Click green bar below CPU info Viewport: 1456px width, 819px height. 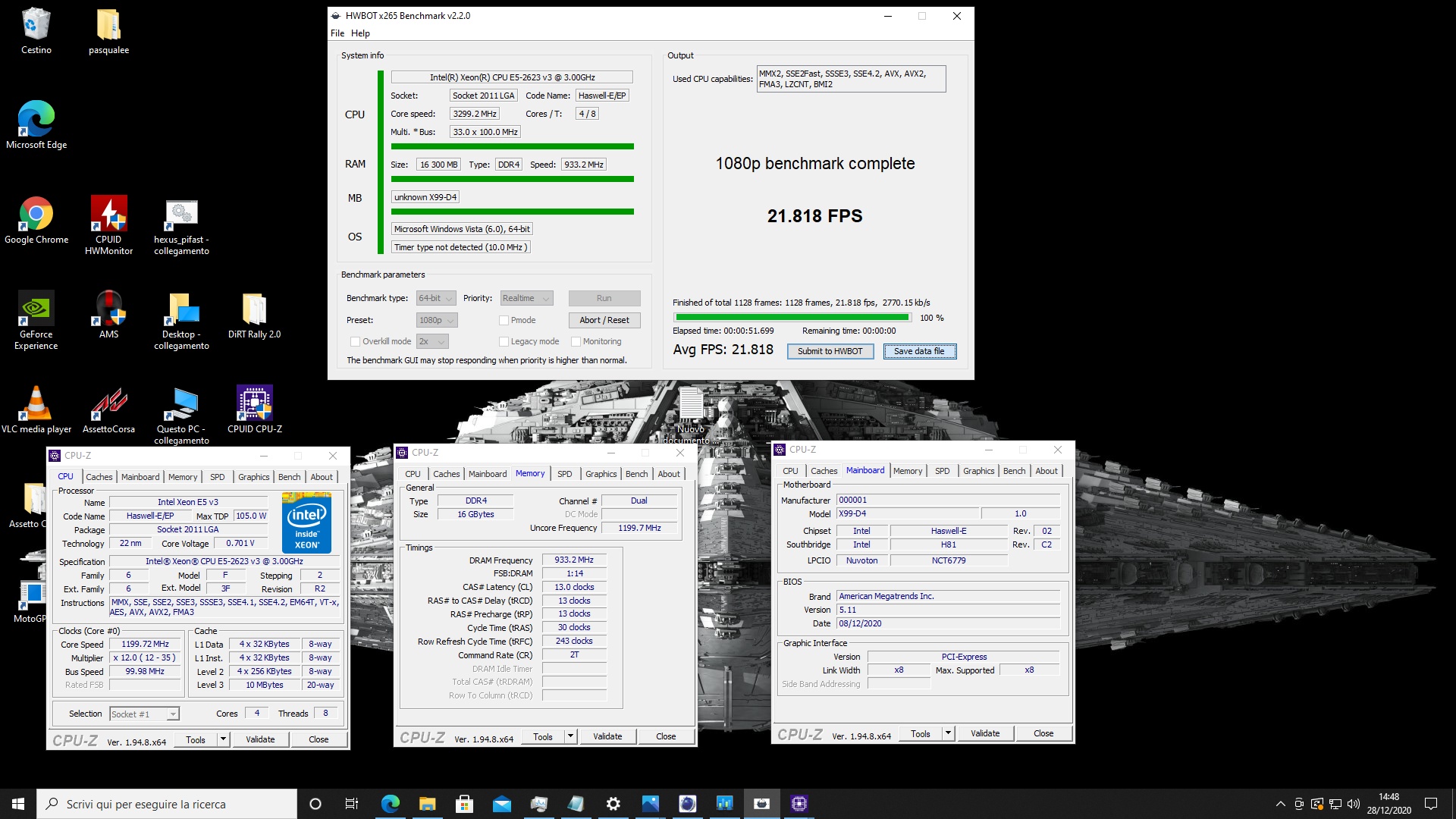513,146
